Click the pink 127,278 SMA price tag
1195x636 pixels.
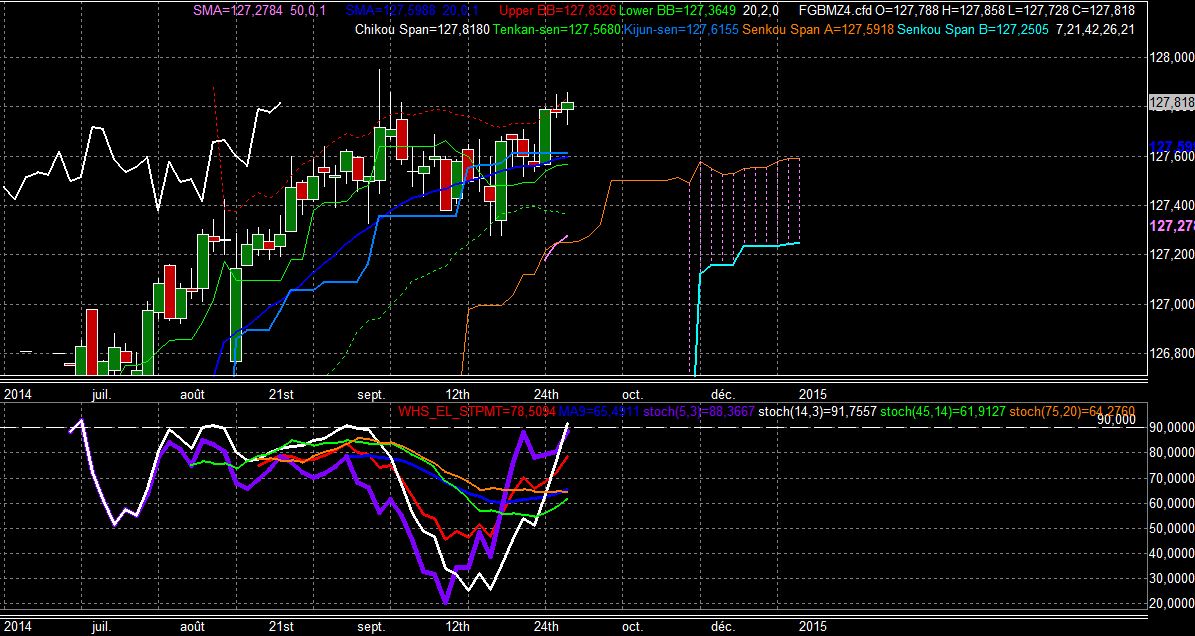(x=1171, y=226)
